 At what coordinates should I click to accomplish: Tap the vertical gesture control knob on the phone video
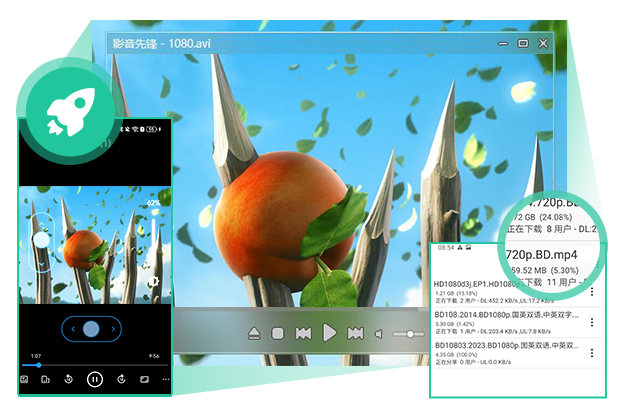pos(41,239)
